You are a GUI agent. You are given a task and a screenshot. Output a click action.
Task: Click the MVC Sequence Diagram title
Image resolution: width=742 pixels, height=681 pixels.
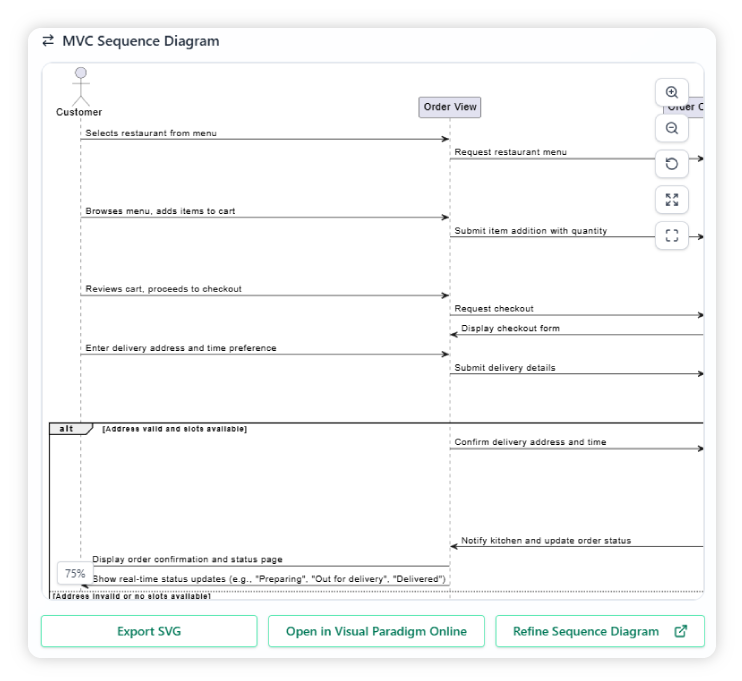click(x=141, y=41)
